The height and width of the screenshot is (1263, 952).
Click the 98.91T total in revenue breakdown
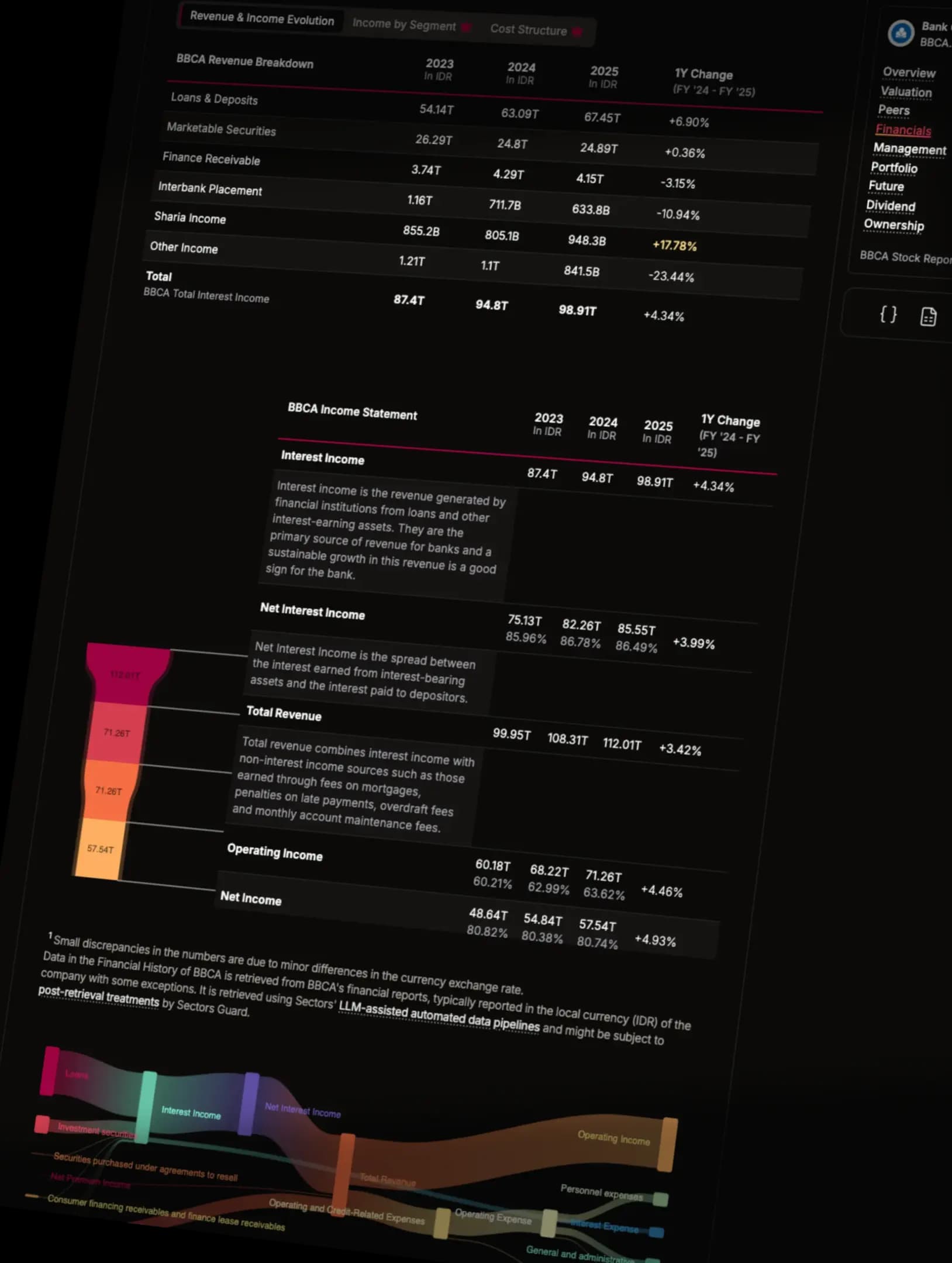tap(577, 310)
